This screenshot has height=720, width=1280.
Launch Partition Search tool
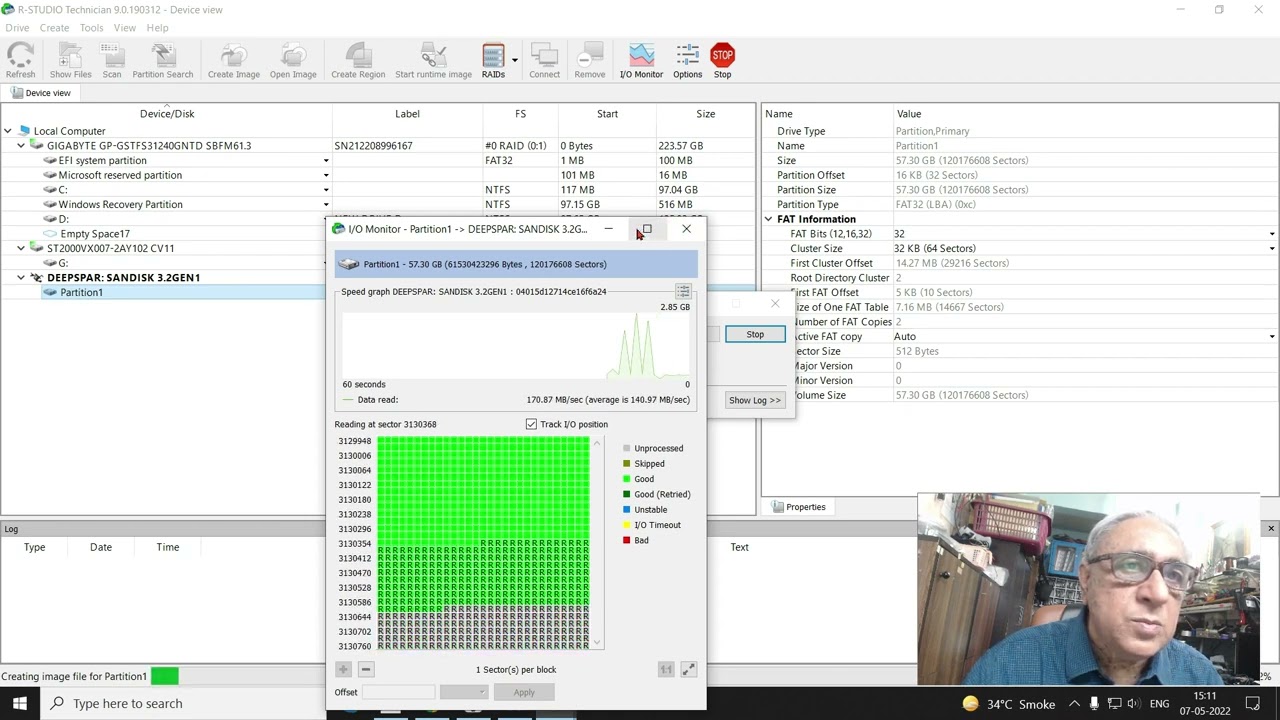(163, 61)
